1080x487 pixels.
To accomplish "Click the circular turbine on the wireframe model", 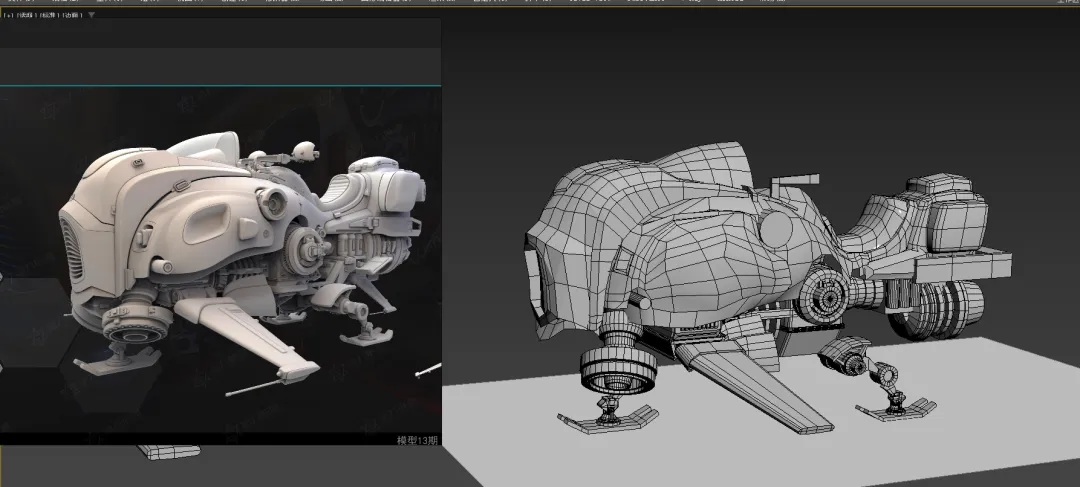I will (x=830, y=294).
